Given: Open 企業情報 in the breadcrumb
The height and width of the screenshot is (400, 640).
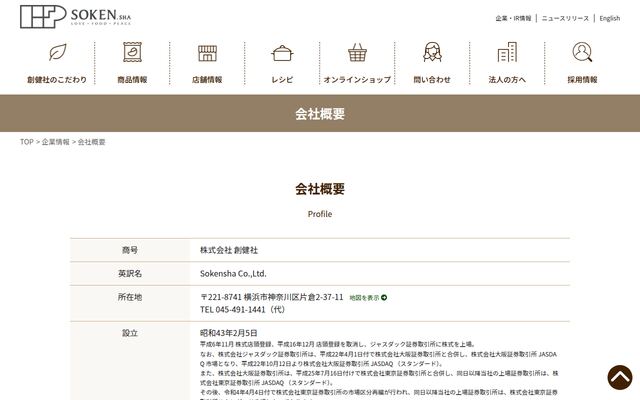Looking at the screenshot, I should click(x=56, y=142).
